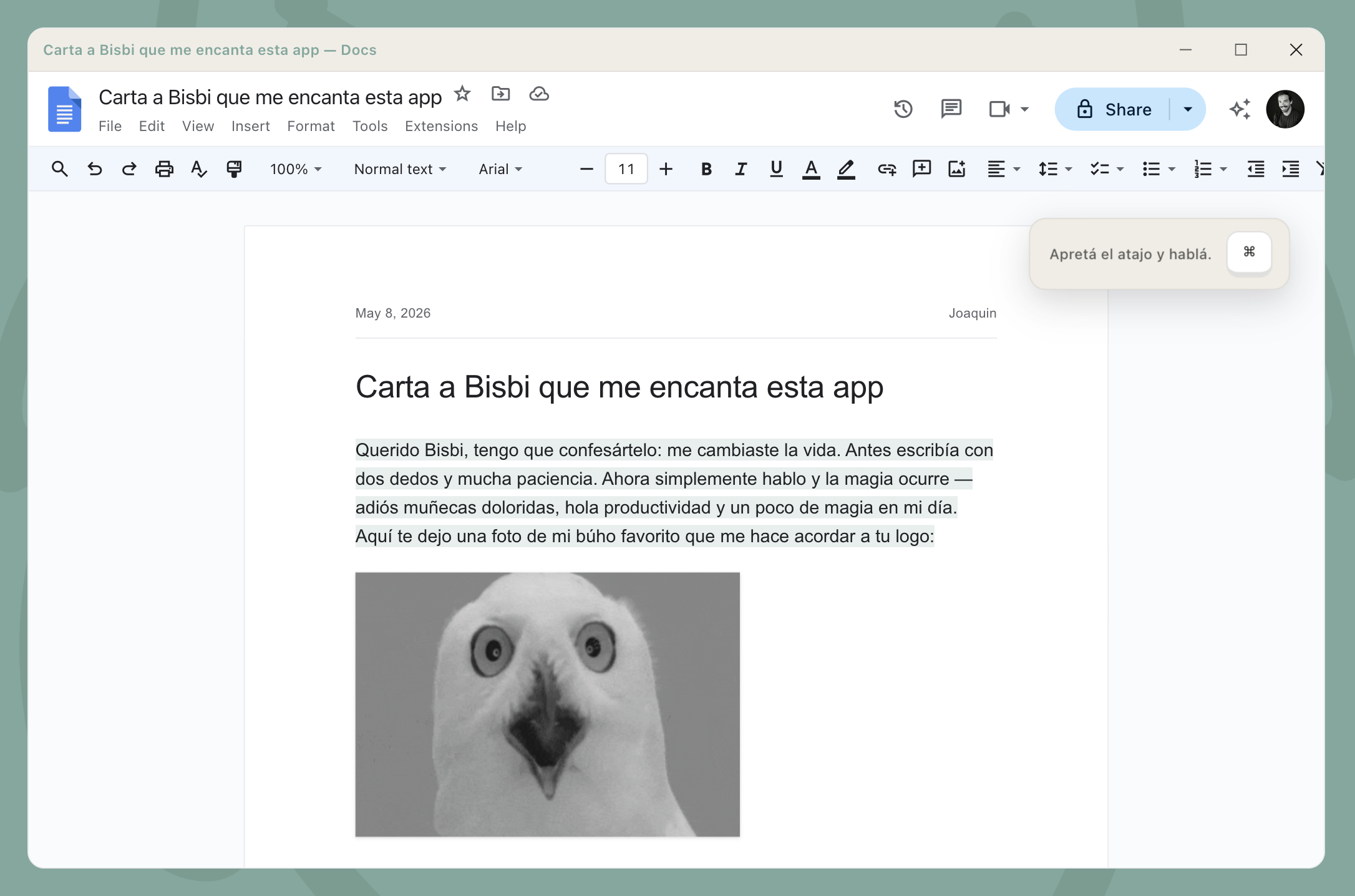Start a video call
This screenshot has height=896, width=1355.
[x=999, y=109]
